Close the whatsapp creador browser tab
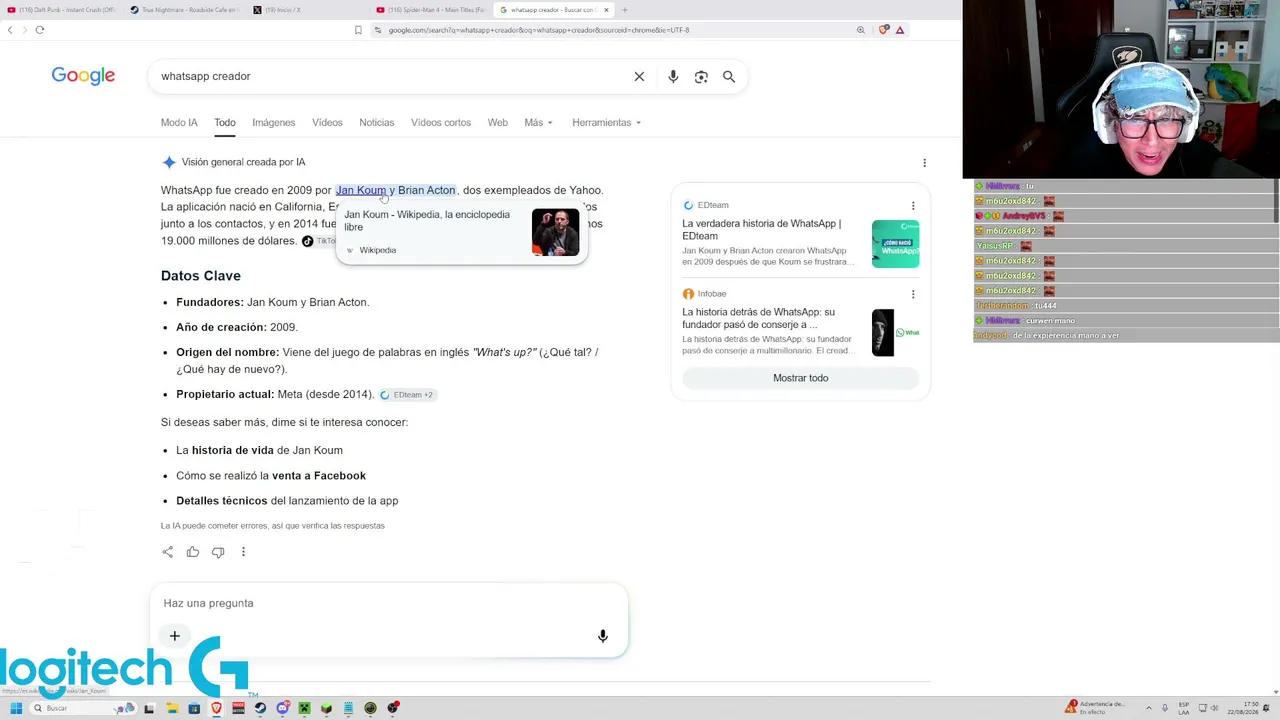 click(606, 10)
